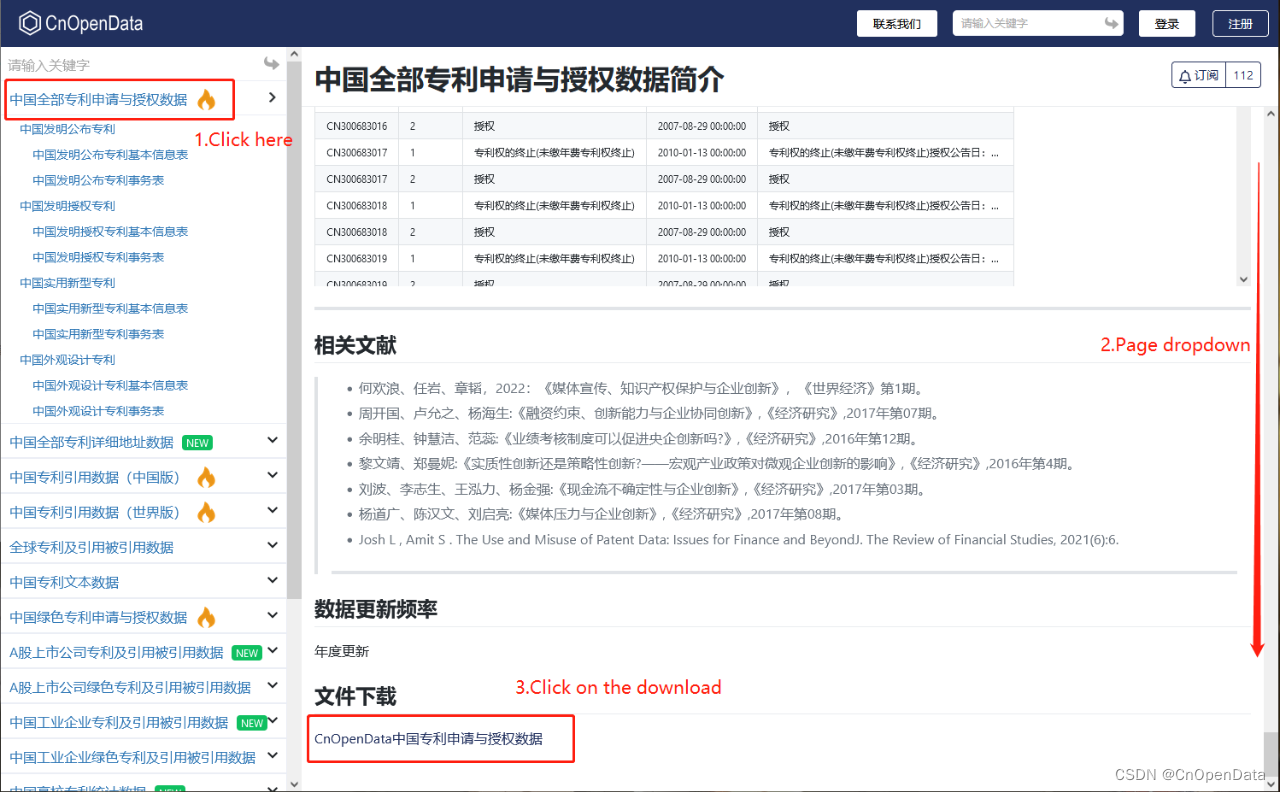Open 中国外观设计专利 sidebar item
Viewport: 1280px width, 792px height.
point(67,360)
